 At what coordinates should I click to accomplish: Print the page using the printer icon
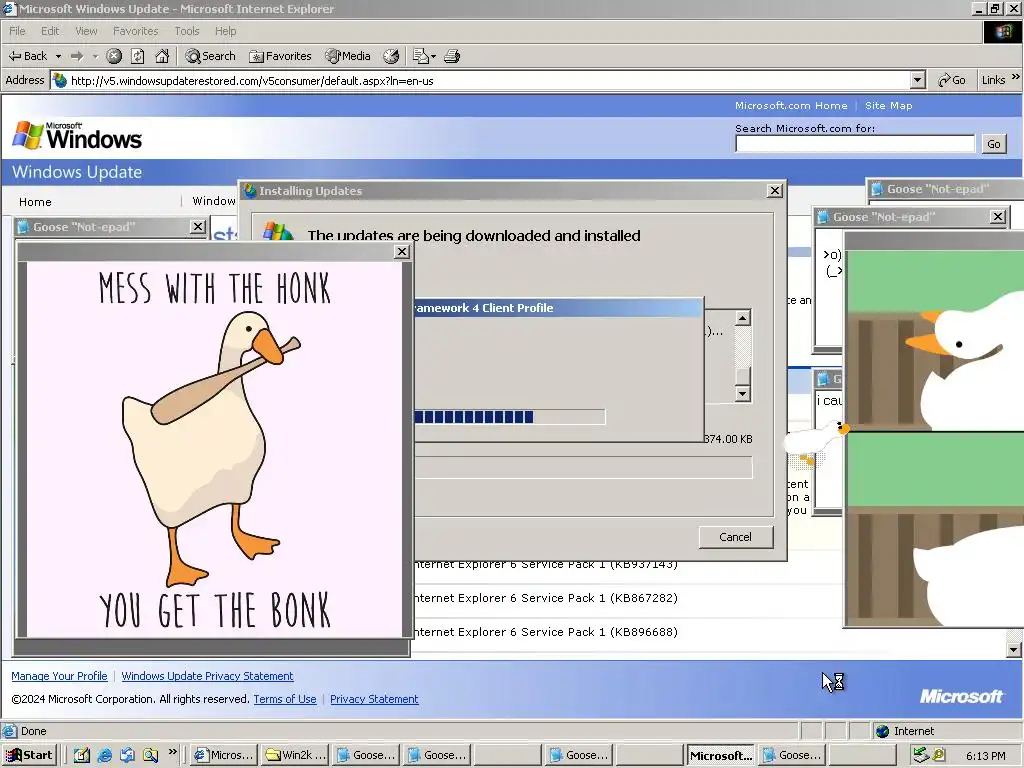(452, 56)
